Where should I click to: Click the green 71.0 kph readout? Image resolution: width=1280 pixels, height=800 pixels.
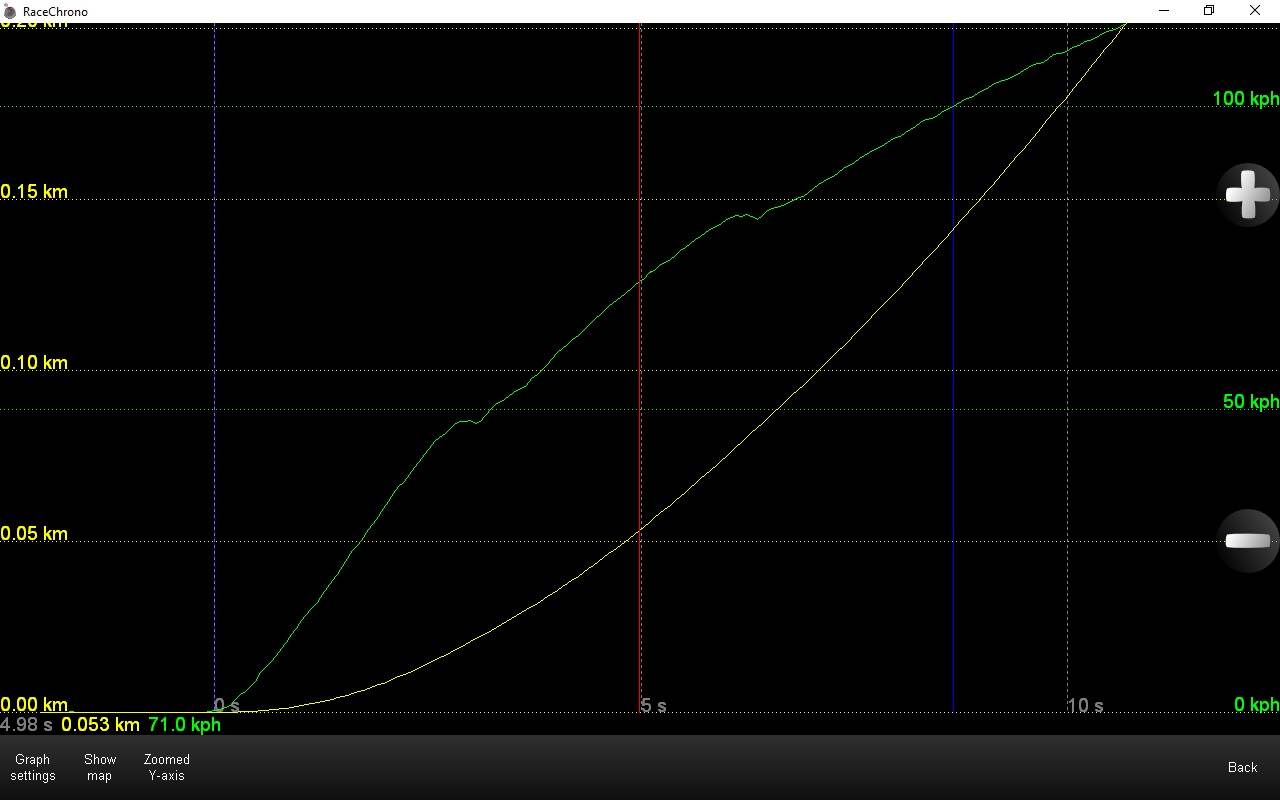tap(184, 724)
